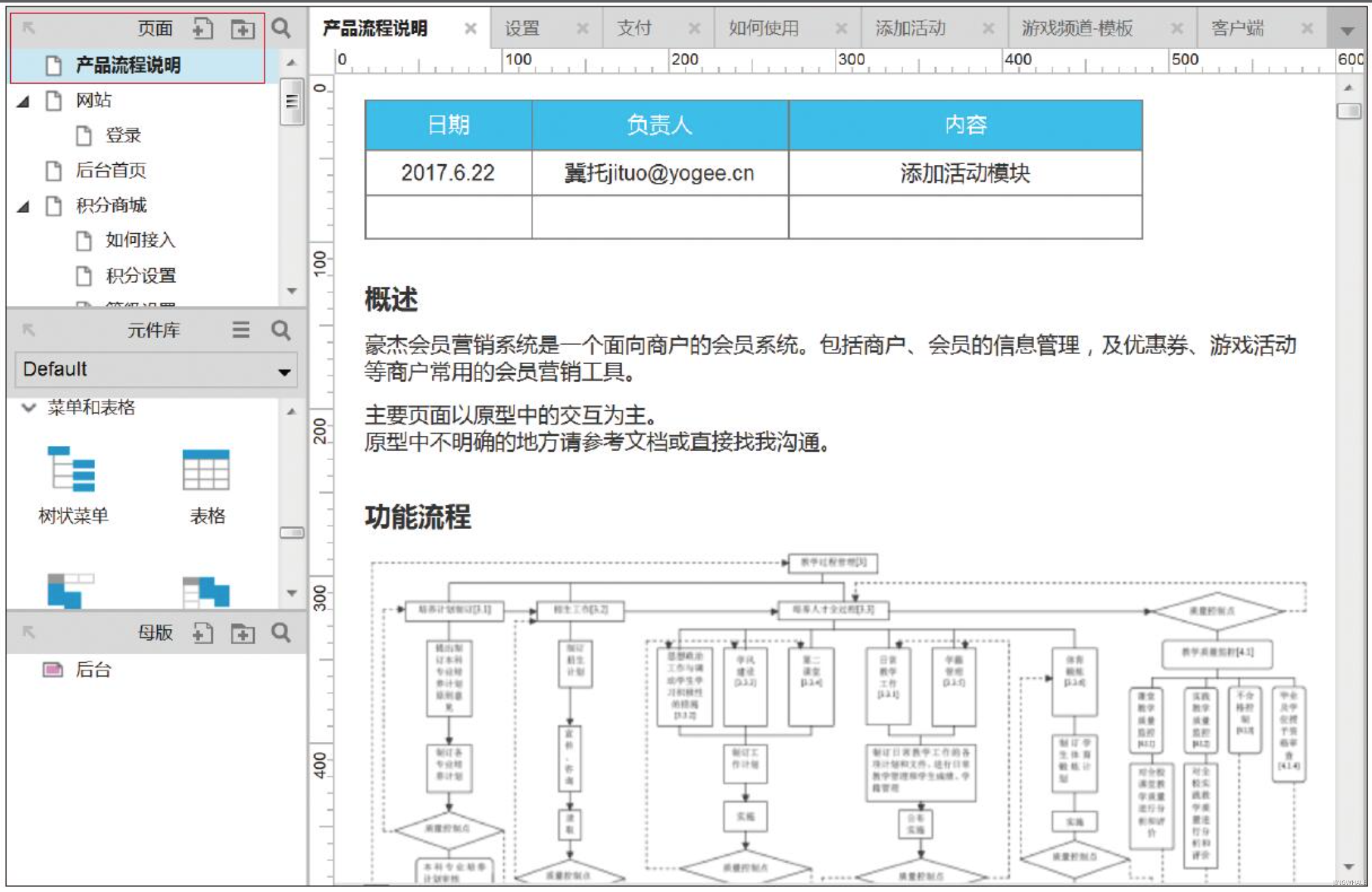The width and height of the screenshot is (1372, 892).
Task: Add master folder in 母版 panel
Action: [242, 633]
